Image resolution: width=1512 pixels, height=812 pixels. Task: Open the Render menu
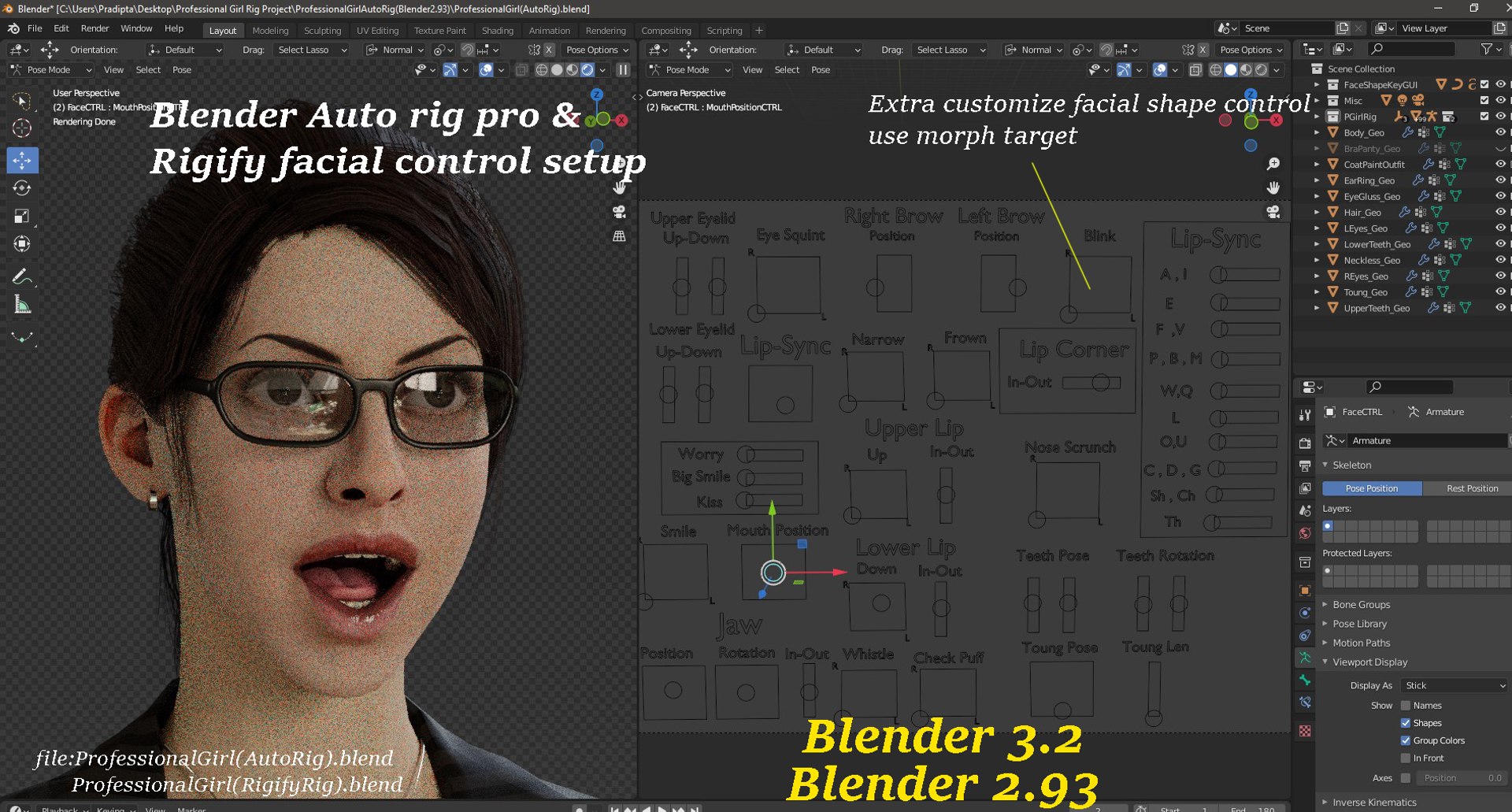point(94,28)
